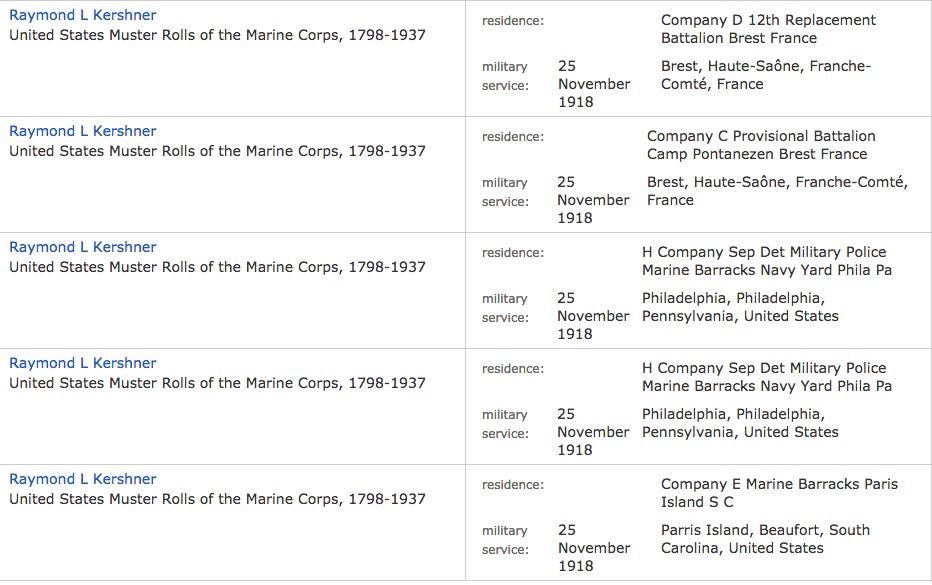The height and width of the screenshot is (585, 932).
Task: Click the Muster Rolls title in the Company C row
Action: [217, 151]
